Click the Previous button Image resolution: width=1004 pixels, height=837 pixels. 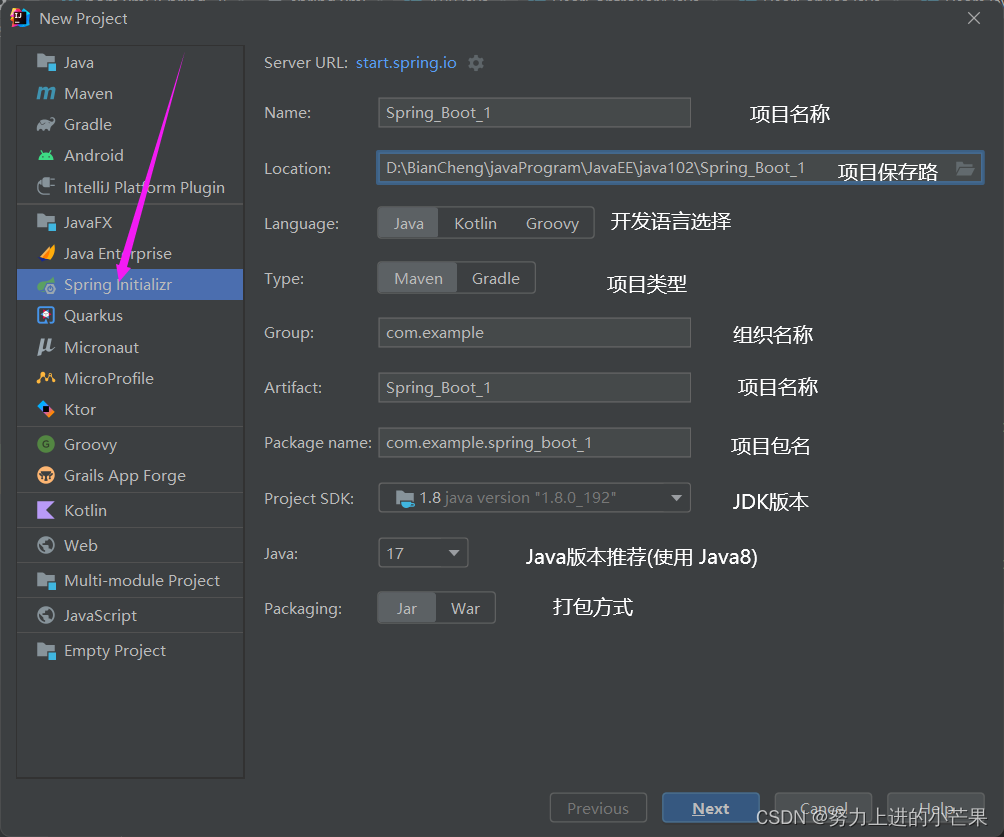pyautogui.click(x=598, y=808)
